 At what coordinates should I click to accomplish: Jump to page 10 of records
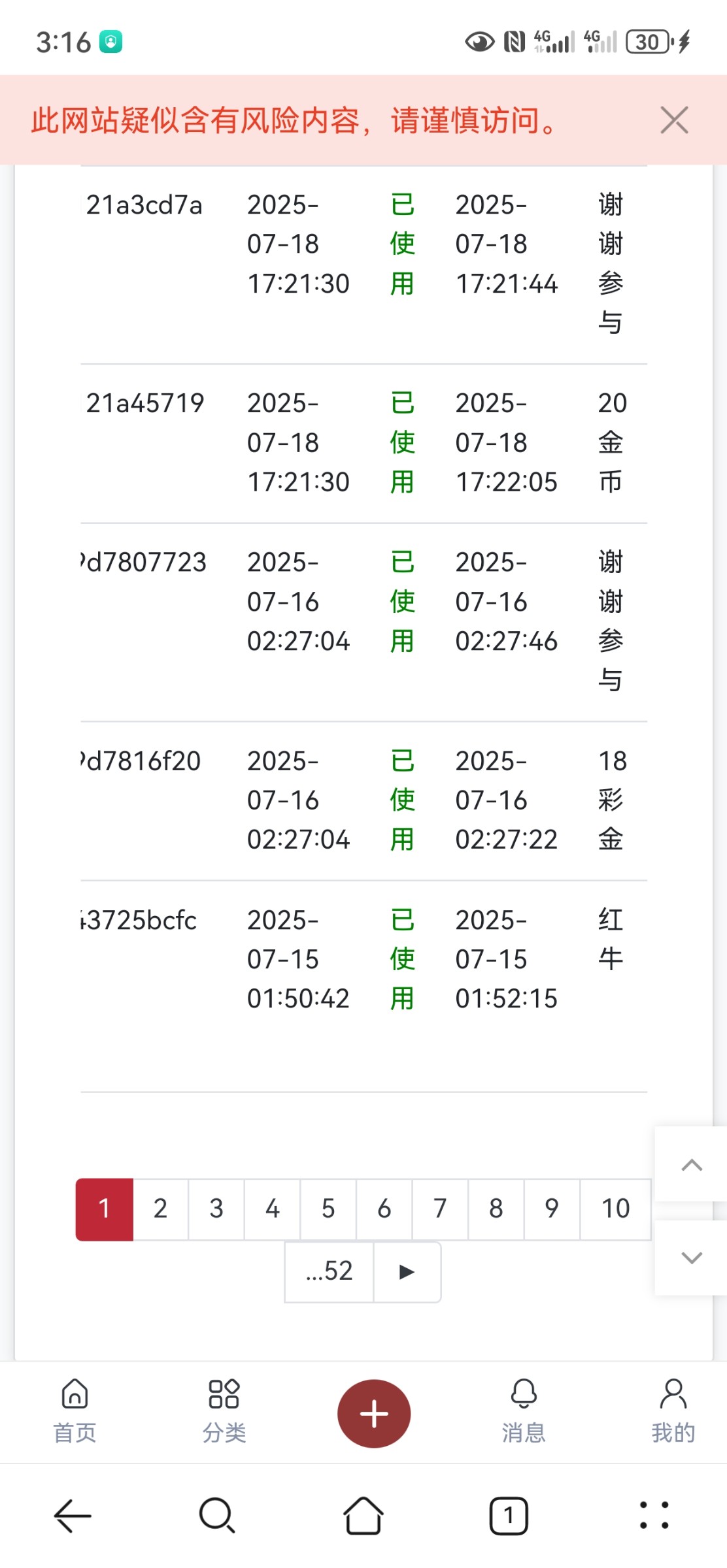point(615,1209)
